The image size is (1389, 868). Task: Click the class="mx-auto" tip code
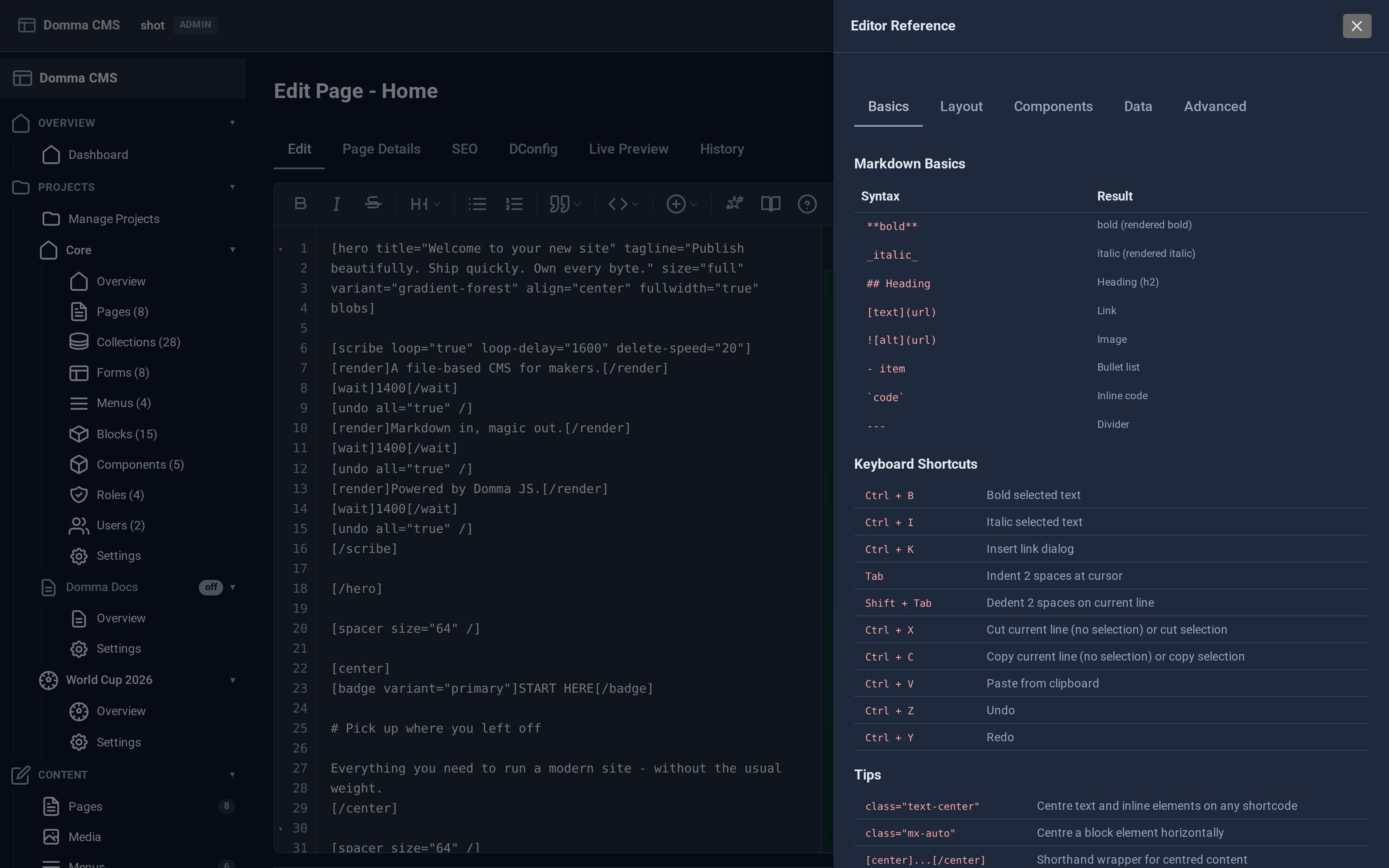click(910, 833)
